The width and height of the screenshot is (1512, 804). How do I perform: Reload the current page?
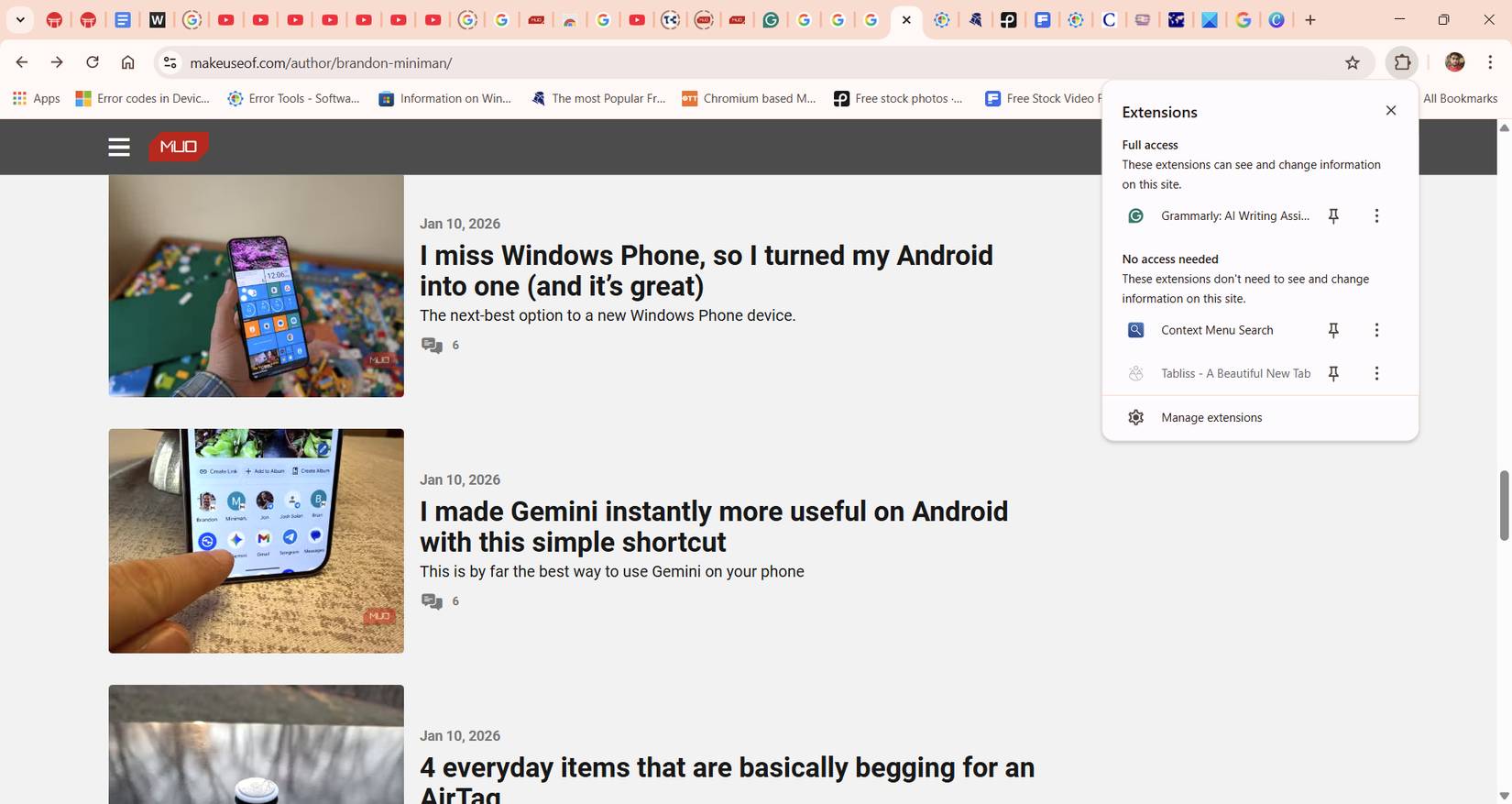point(93,62)
